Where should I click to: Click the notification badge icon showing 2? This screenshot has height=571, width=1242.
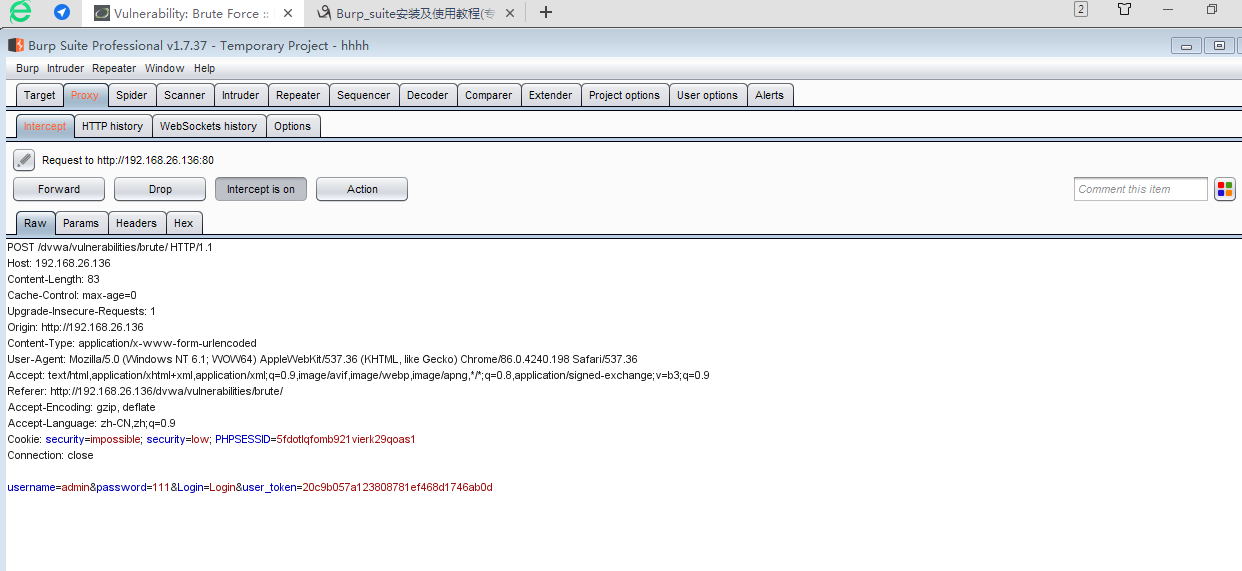coord(1081,9)
